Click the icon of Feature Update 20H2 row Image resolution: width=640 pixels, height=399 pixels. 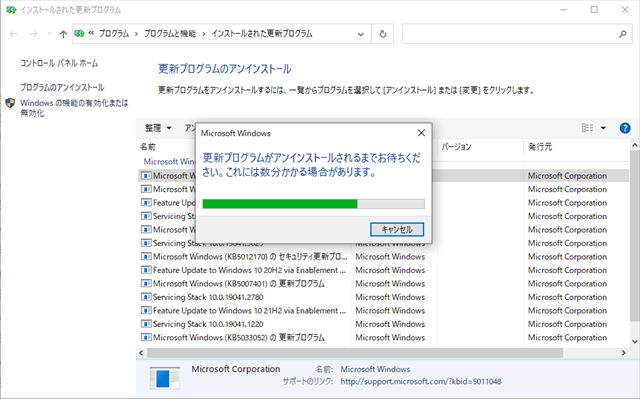pos(146,270)
